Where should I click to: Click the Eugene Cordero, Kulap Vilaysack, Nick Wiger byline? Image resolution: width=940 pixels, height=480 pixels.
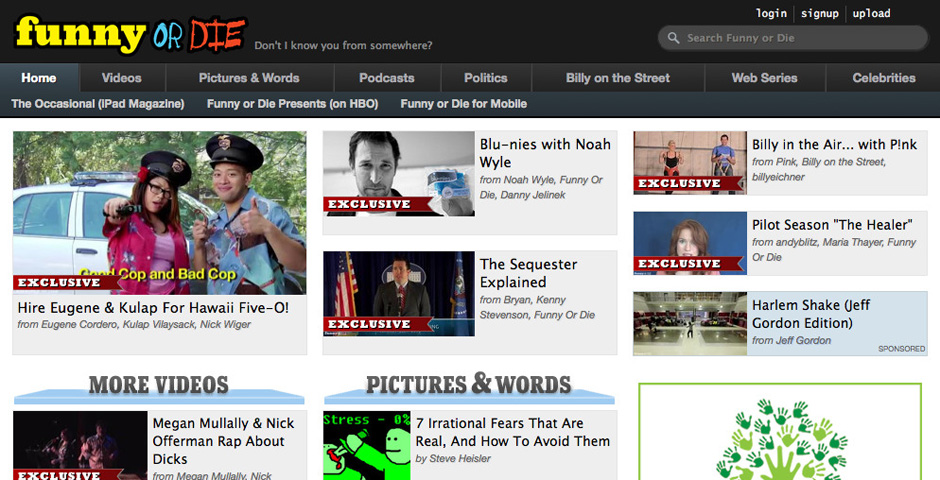(134, 324)
